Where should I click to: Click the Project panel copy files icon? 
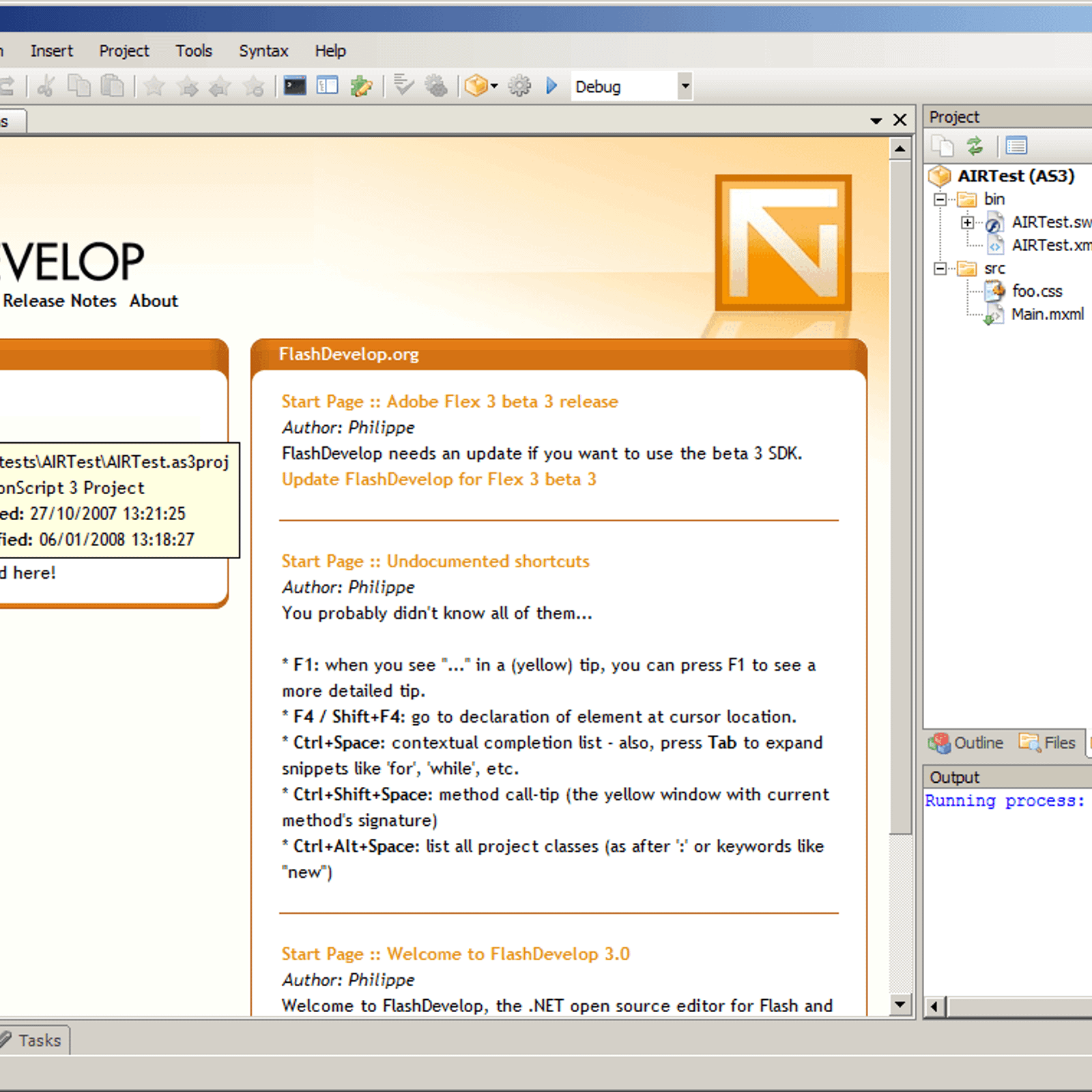point(943,146)
